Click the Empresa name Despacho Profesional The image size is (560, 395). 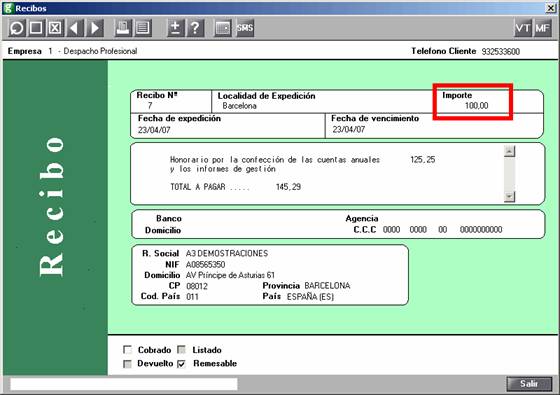(100, 51)
